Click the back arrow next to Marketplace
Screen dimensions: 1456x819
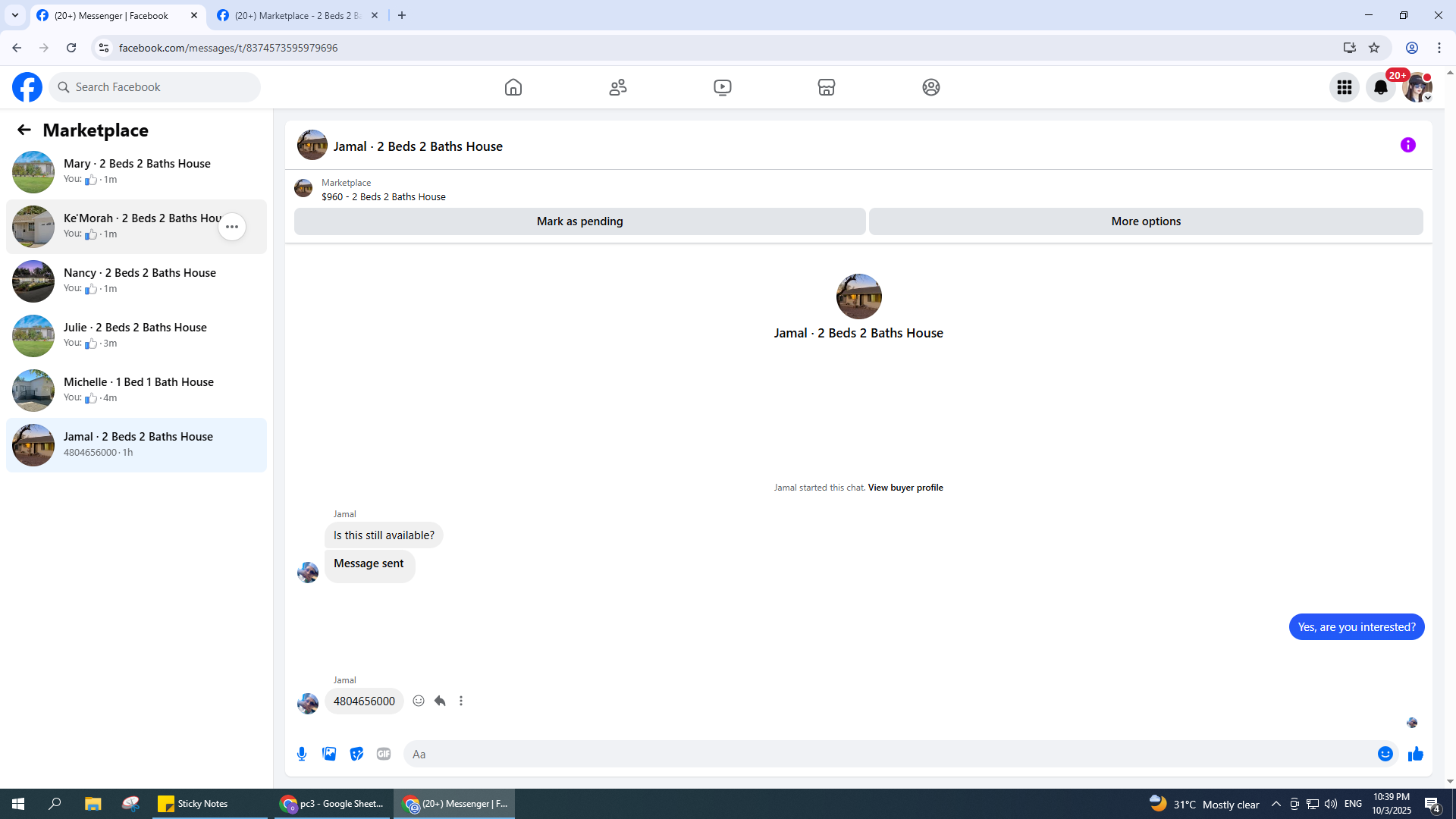pos(24,130)
